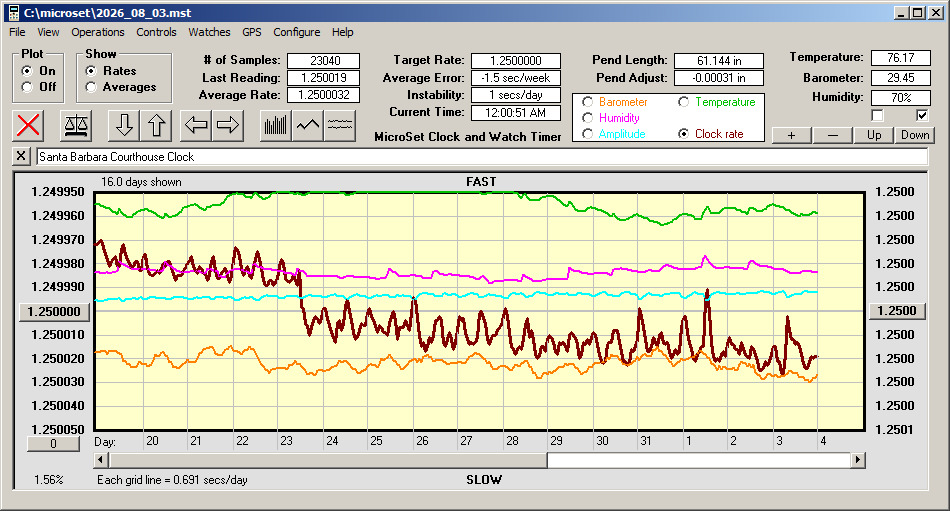950x511 pixels.
Task: Click the vertical bars graph icon
Action: coord(276,125)
